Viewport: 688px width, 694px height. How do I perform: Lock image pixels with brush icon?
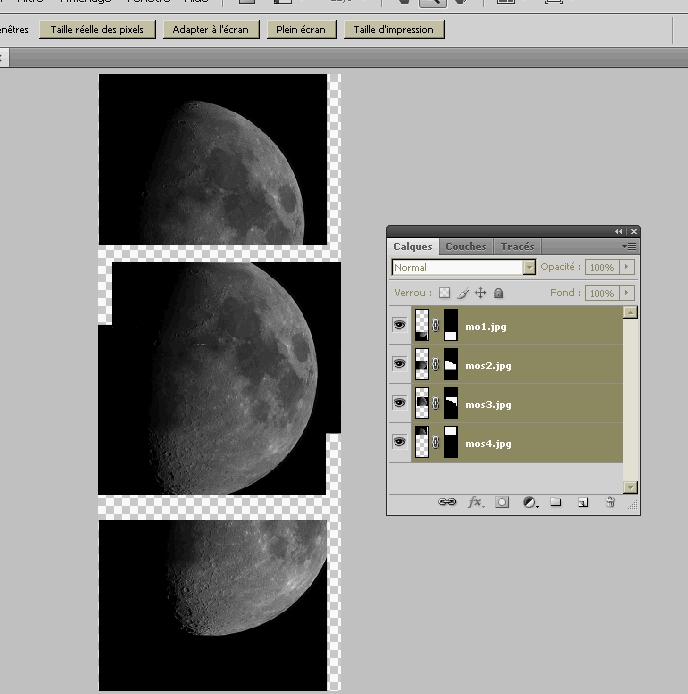(463, 293)
